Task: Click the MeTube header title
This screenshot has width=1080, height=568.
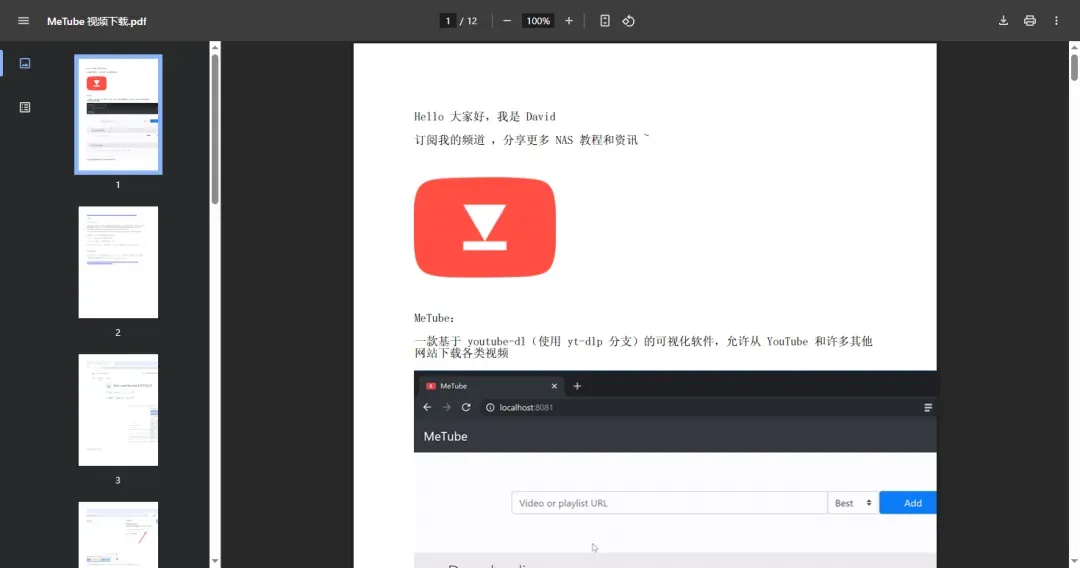Action: point(446,436)
